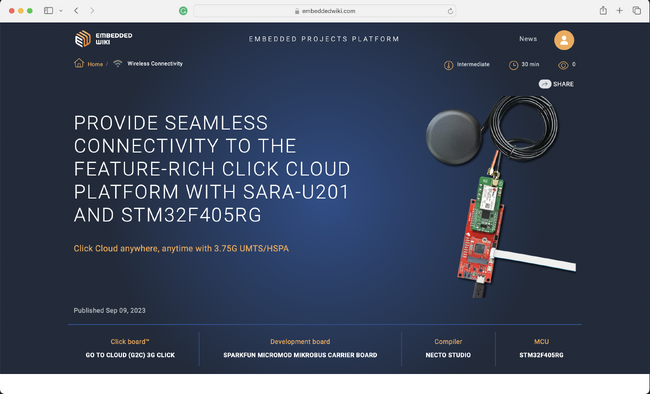Screen dimensions: 650x395
Task: Open NECTO STUDIO compiler link
Action: tap(448, 355)
